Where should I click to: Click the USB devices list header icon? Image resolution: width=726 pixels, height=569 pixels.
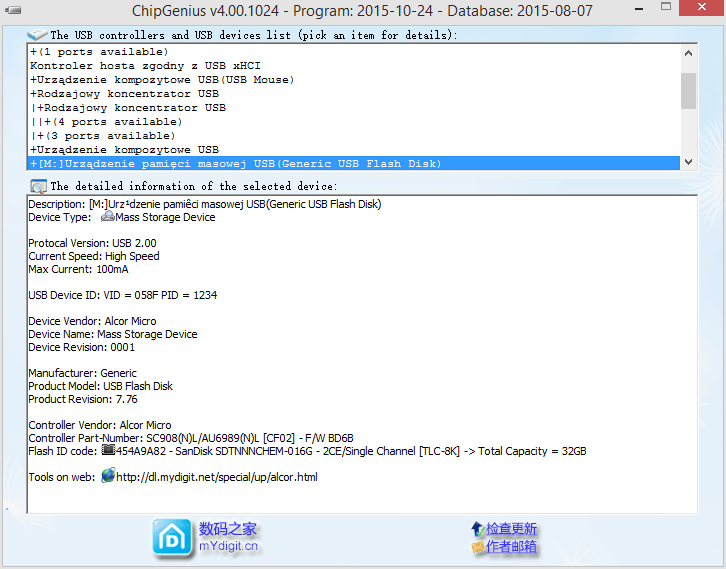tap(37, 35)
